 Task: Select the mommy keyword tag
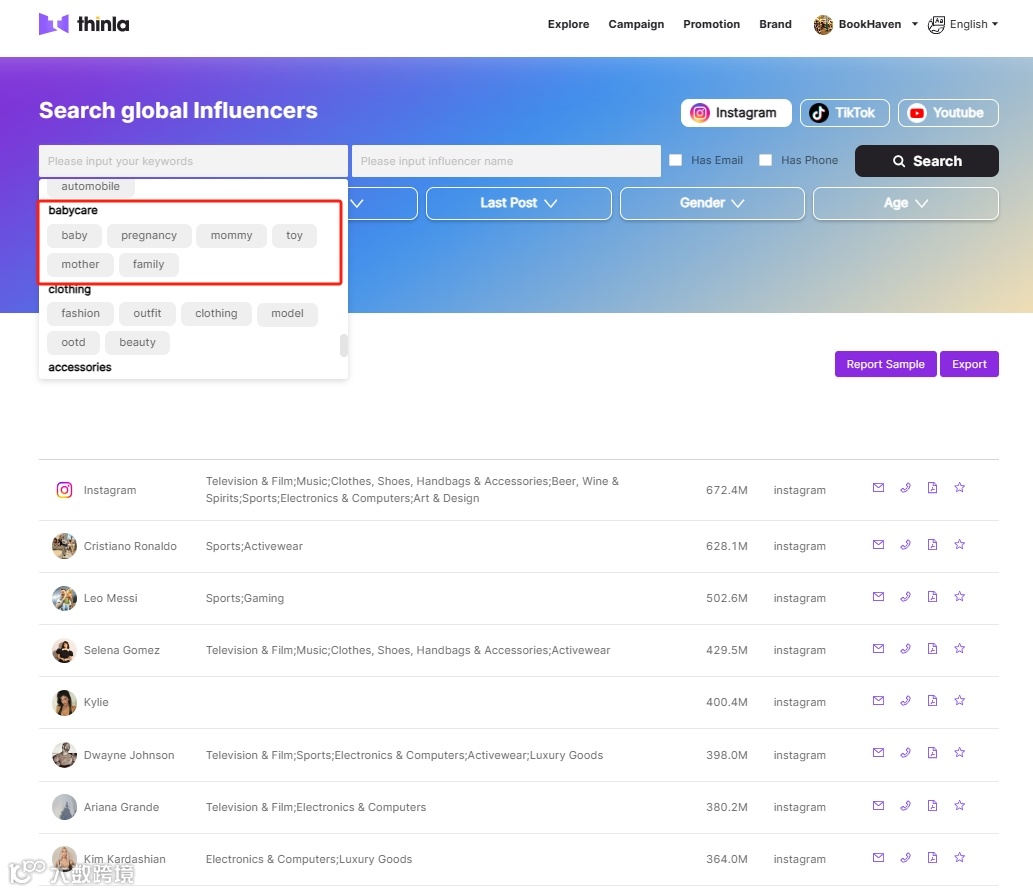point(231,235)
